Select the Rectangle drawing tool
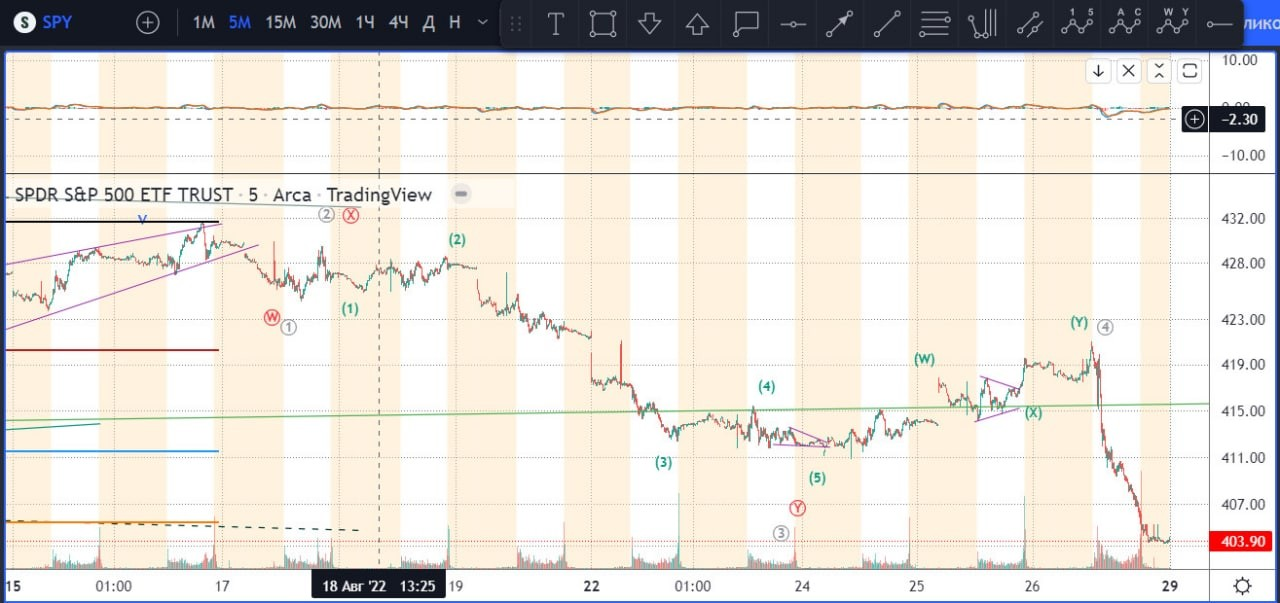 tap(602, 23)
